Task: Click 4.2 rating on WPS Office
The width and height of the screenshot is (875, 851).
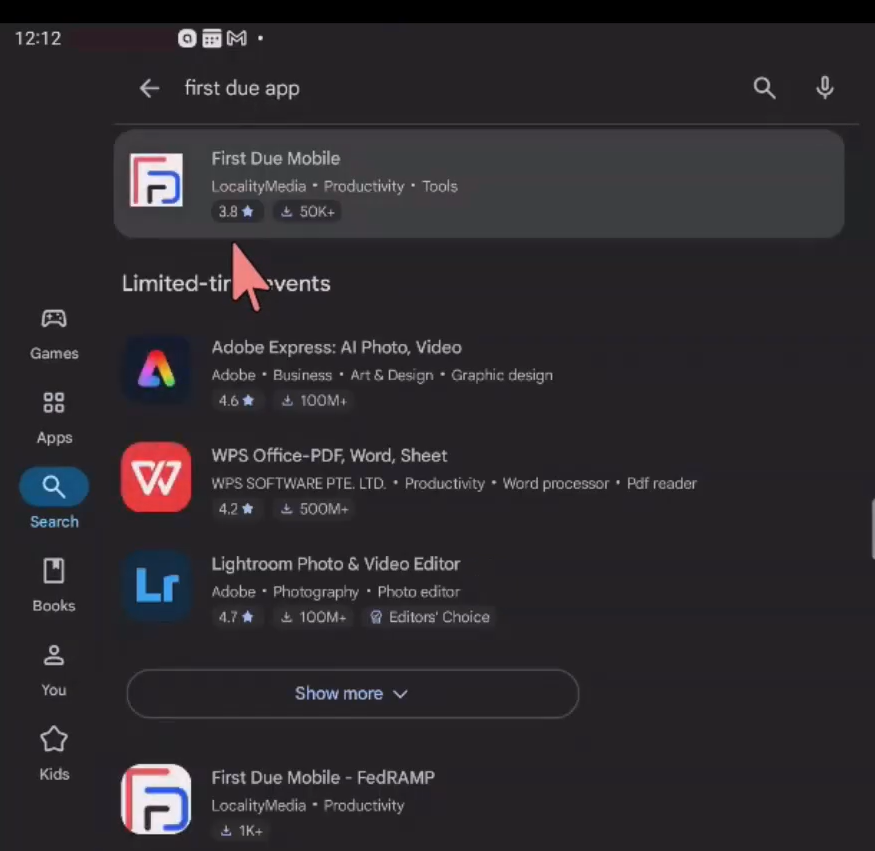Action: pos(236,509)
